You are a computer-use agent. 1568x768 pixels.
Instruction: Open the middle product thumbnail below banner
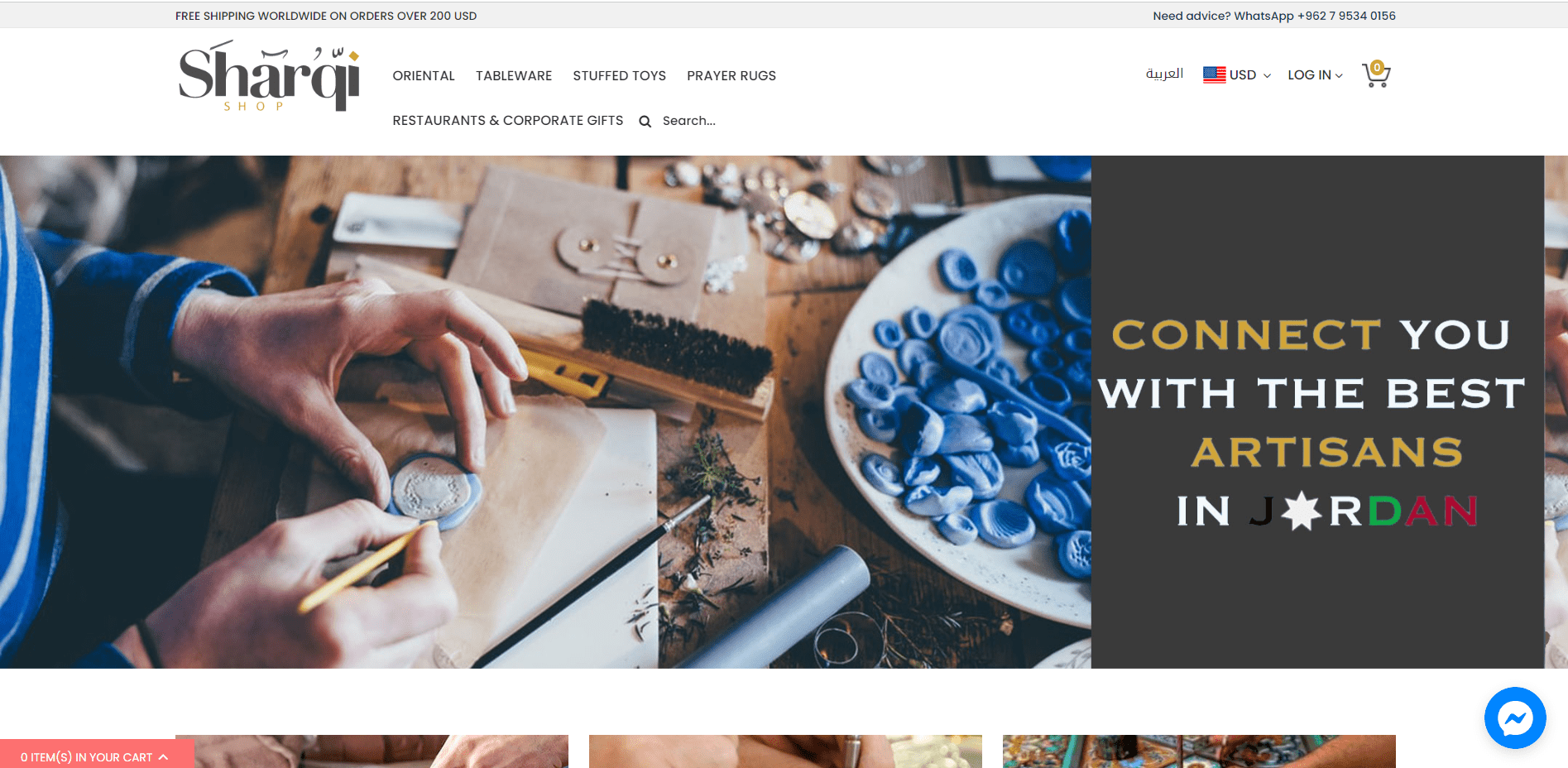[x=785, y=751]
